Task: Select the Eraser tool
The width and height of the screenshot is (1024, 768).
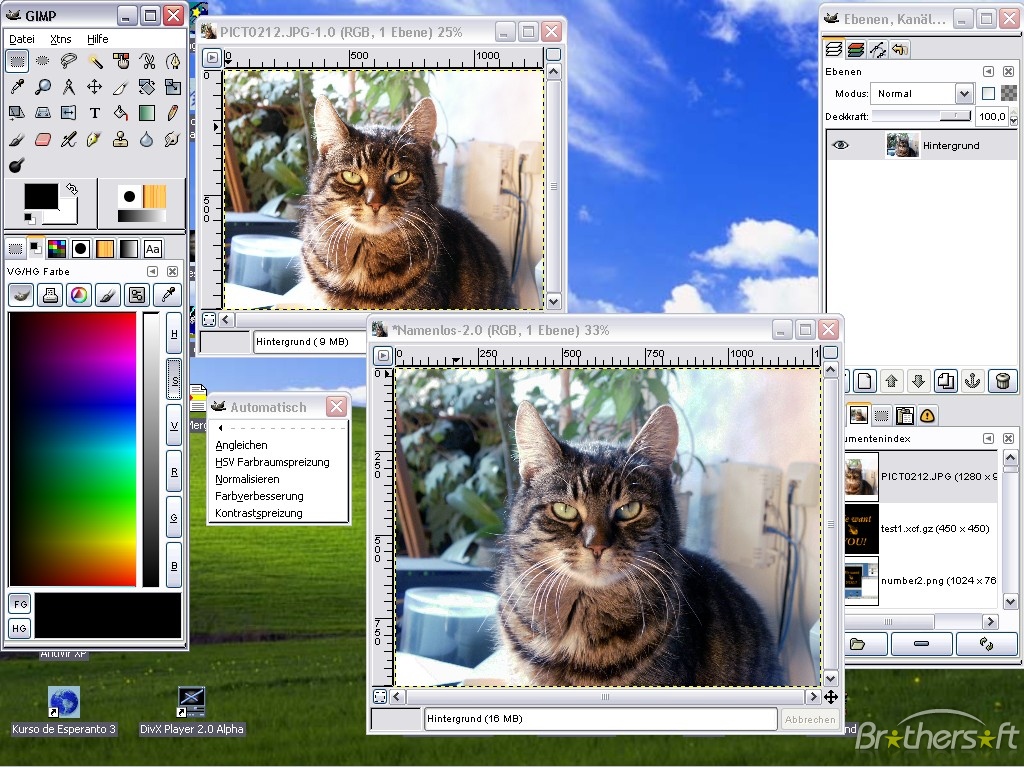Action: pyautogui.click(x=43, y=139)
